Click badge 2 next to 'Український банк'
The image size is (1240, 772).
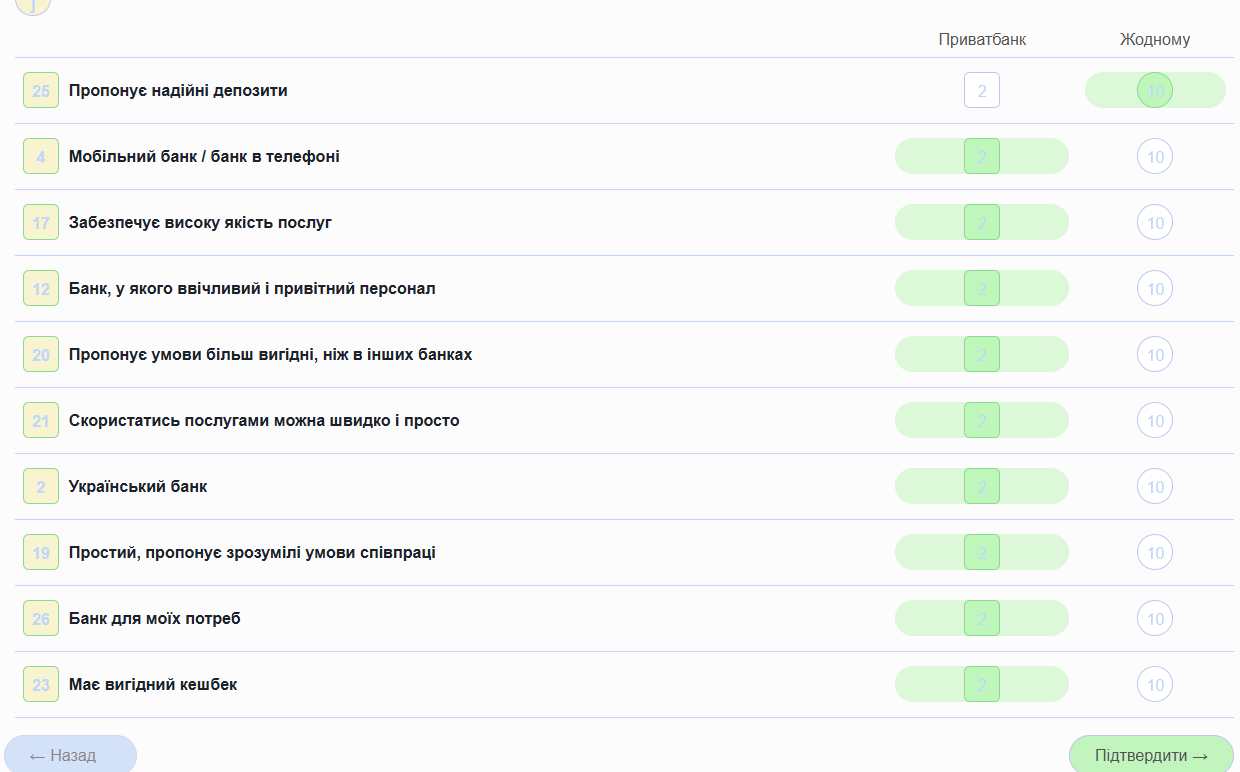[41, 486]
